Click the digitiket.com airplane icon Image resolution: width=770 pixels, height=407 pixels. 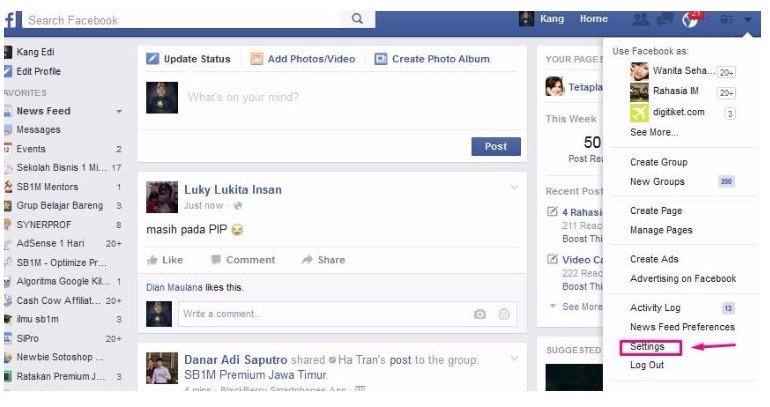click(x=639, y=113)
